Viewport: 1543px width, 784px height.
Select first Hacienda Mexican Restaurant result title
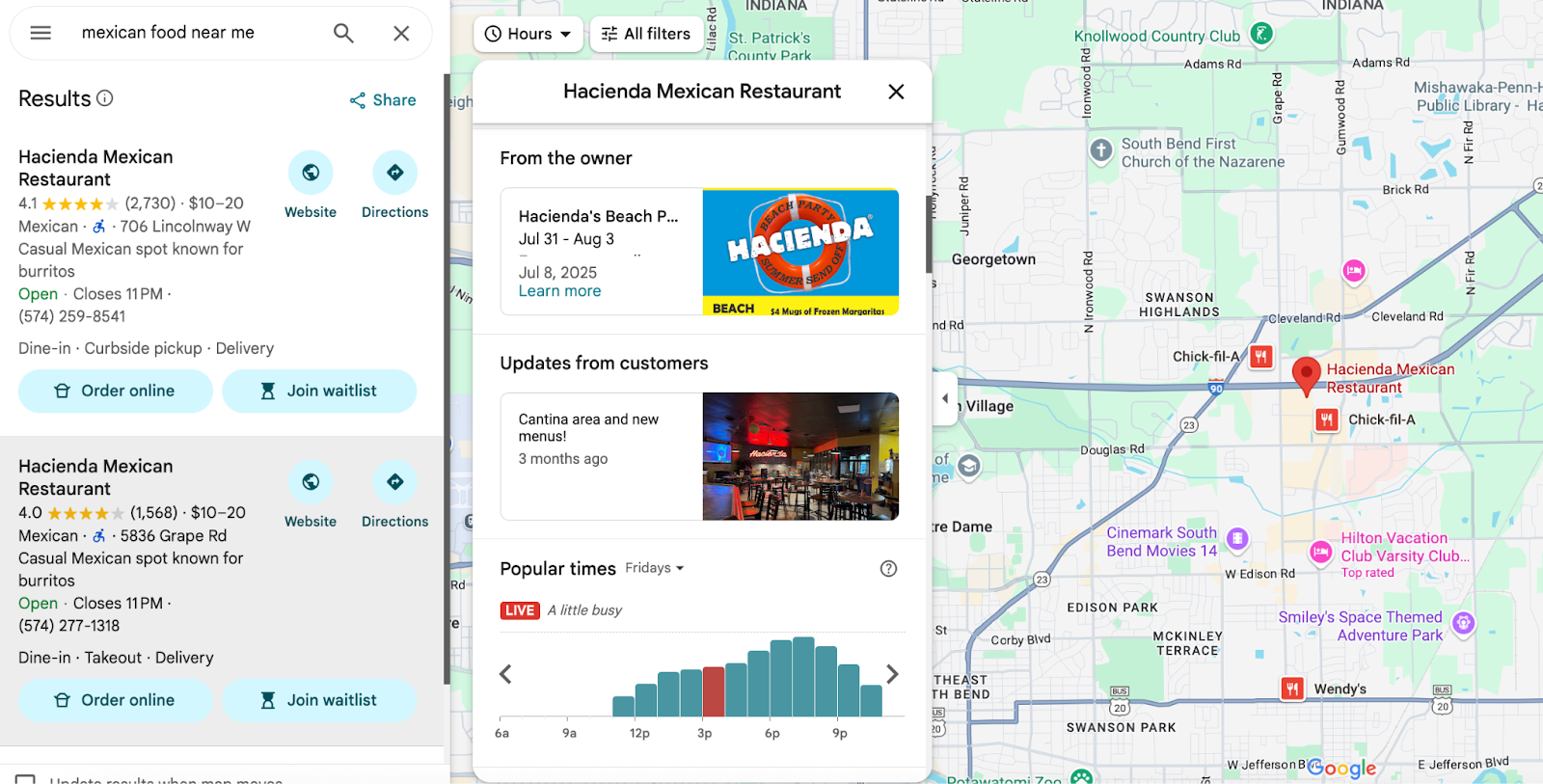click(95, 168)
